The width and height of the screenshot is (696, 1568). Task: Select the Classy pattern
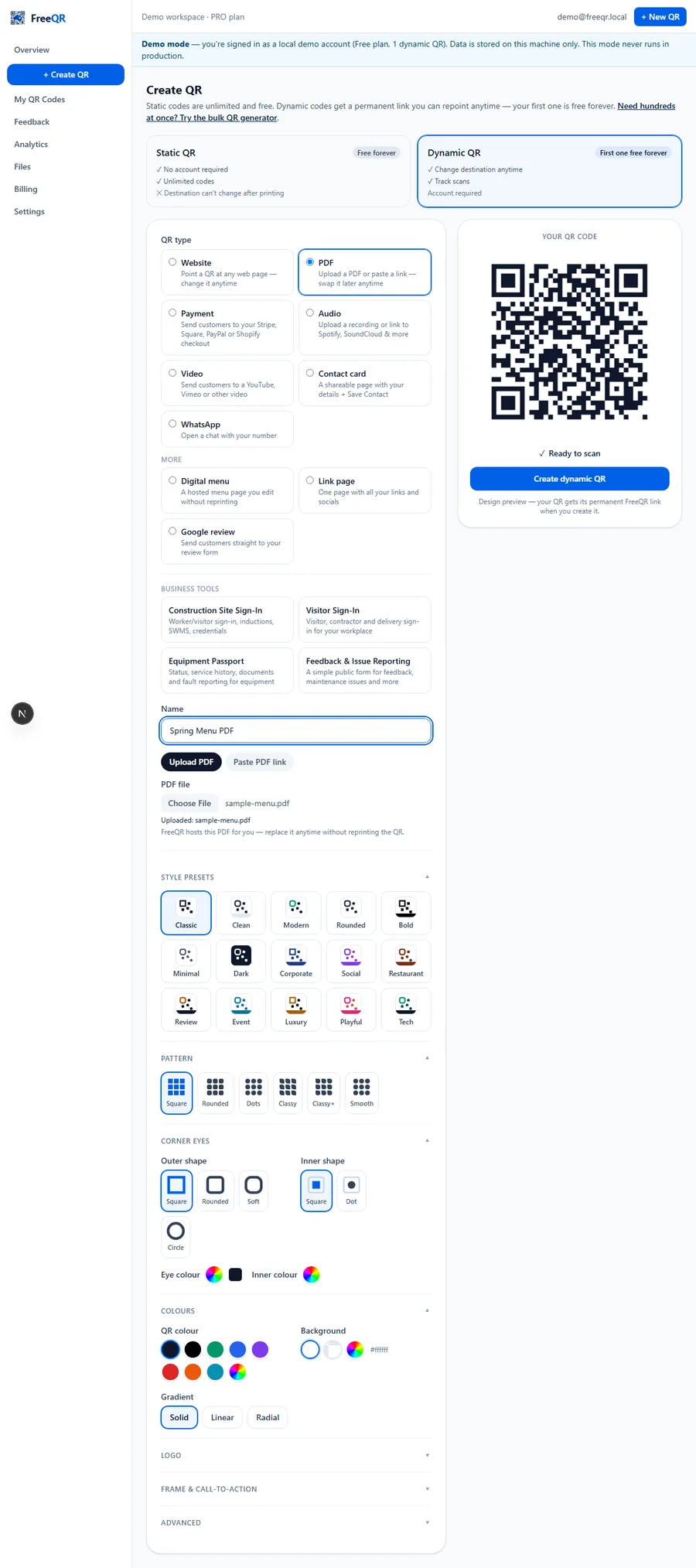pyautogui.click(x=287, y=1092)
